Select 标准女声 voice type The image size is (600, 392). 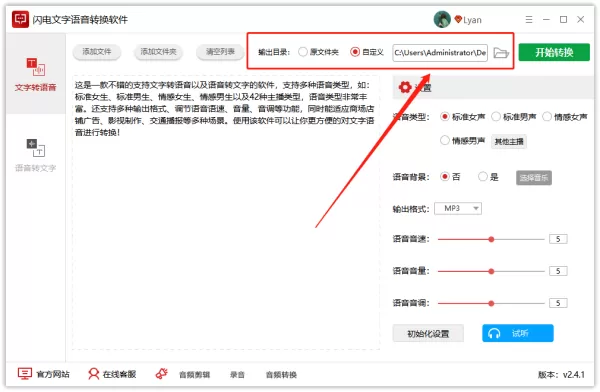pos(462,117)
